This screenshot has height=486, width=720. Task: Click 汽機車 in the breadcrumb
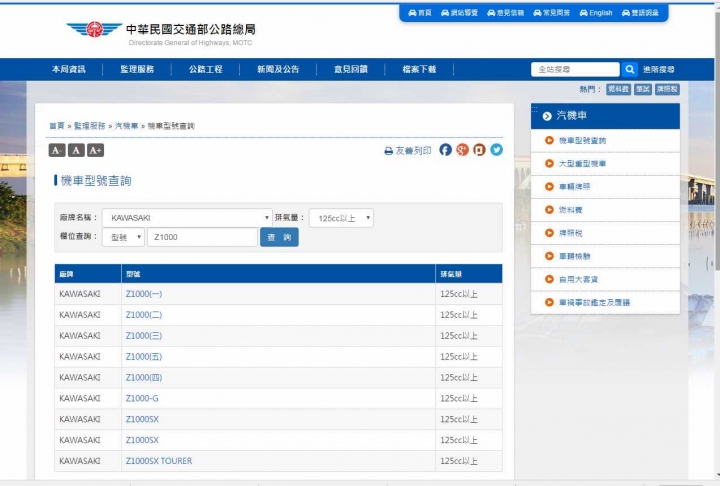click(x=126, y=126)
